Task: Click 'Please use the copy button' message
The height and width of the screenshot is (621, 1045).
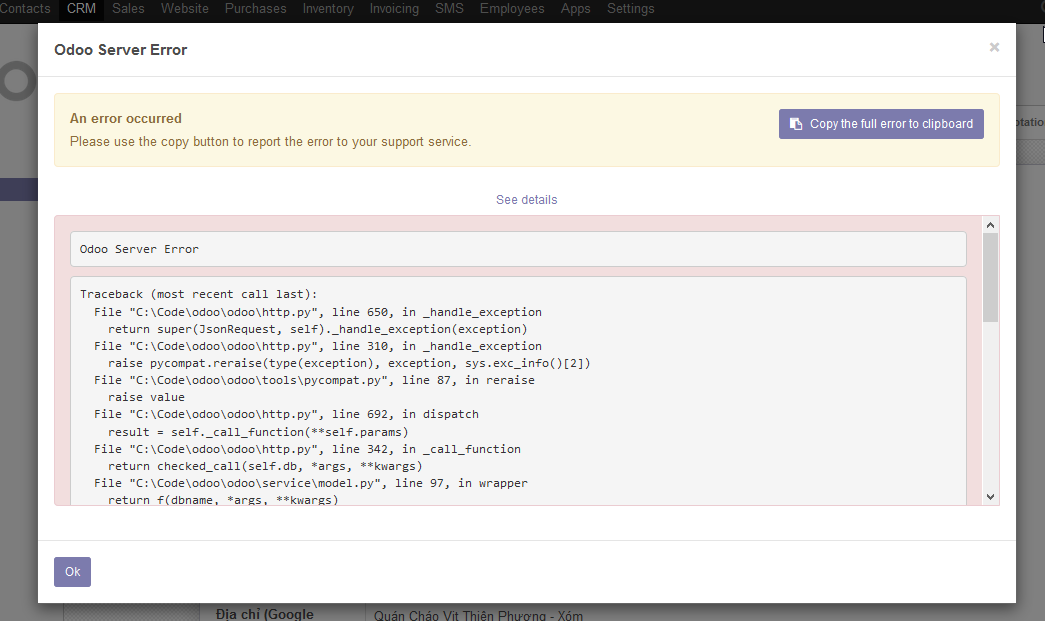Action: [271, 142]
